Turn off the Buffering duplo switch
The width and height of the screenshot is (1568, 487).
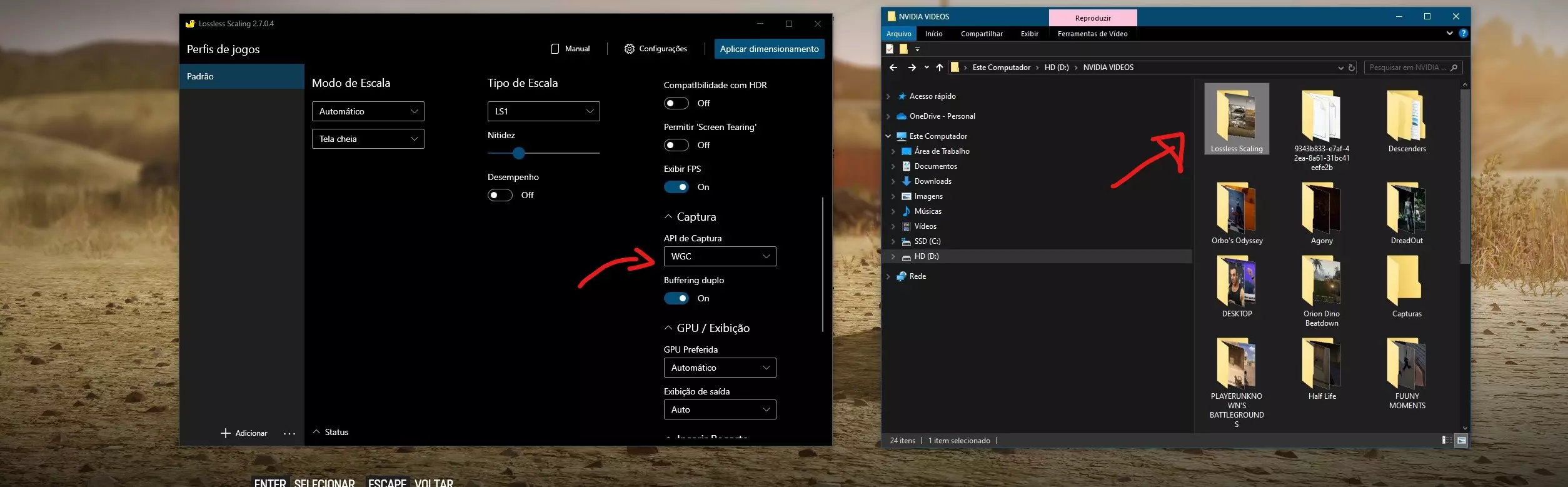tap(676, 298)
